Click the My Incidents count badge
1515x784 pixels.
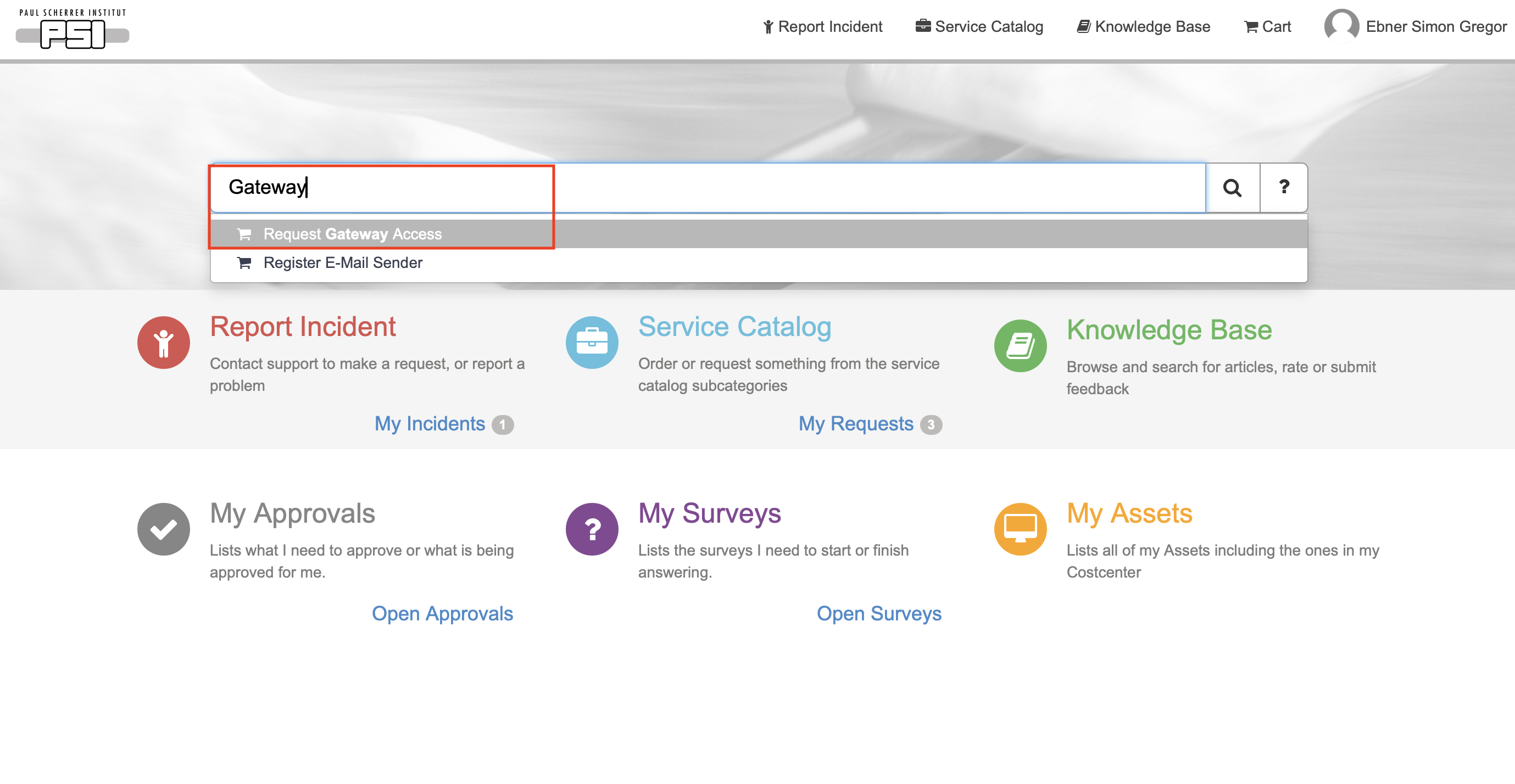tap(502, 425)
